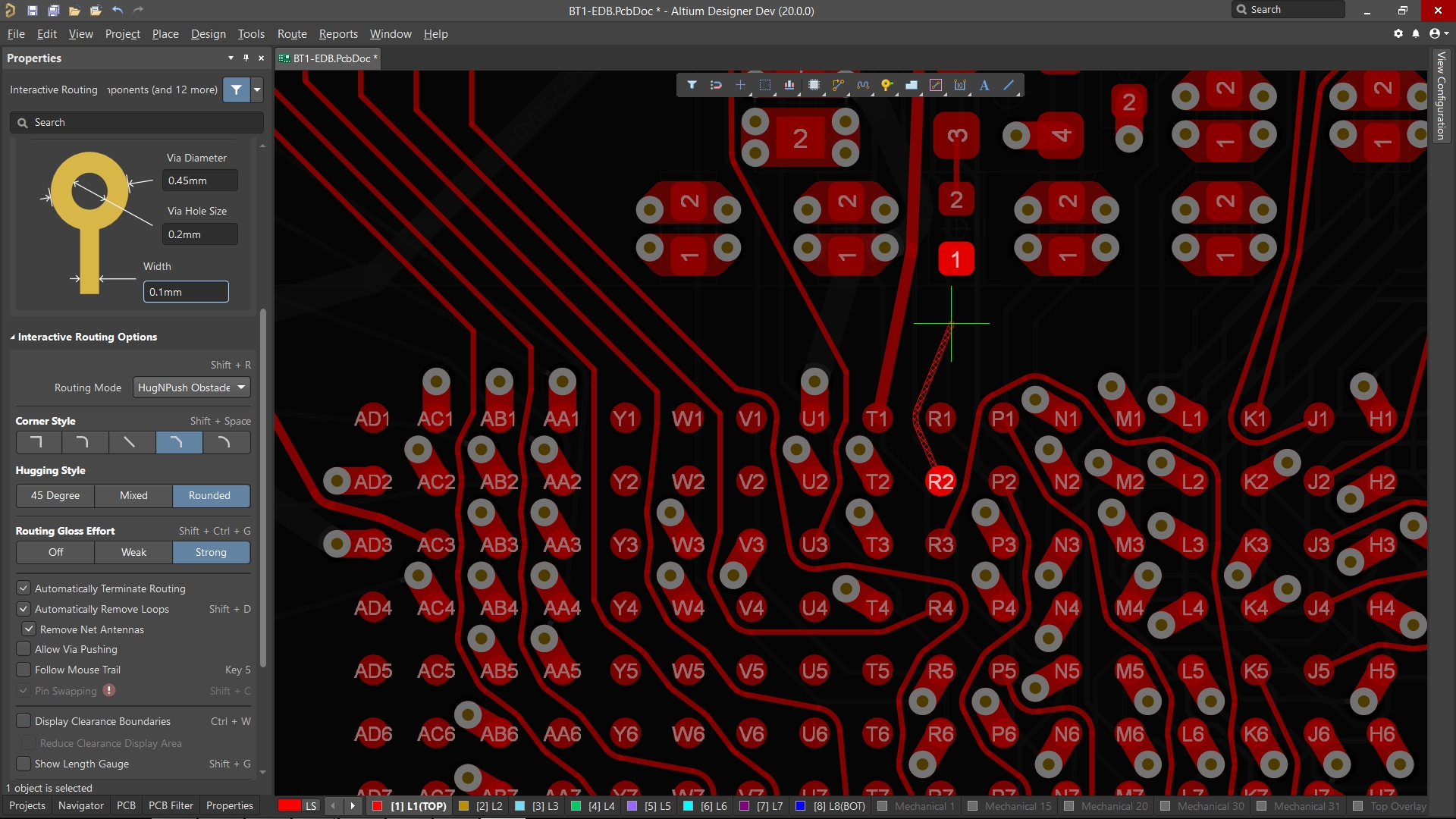Collapse the Interactive Routing Options section
Screen dimensions: 1456x819
point(13,337)
